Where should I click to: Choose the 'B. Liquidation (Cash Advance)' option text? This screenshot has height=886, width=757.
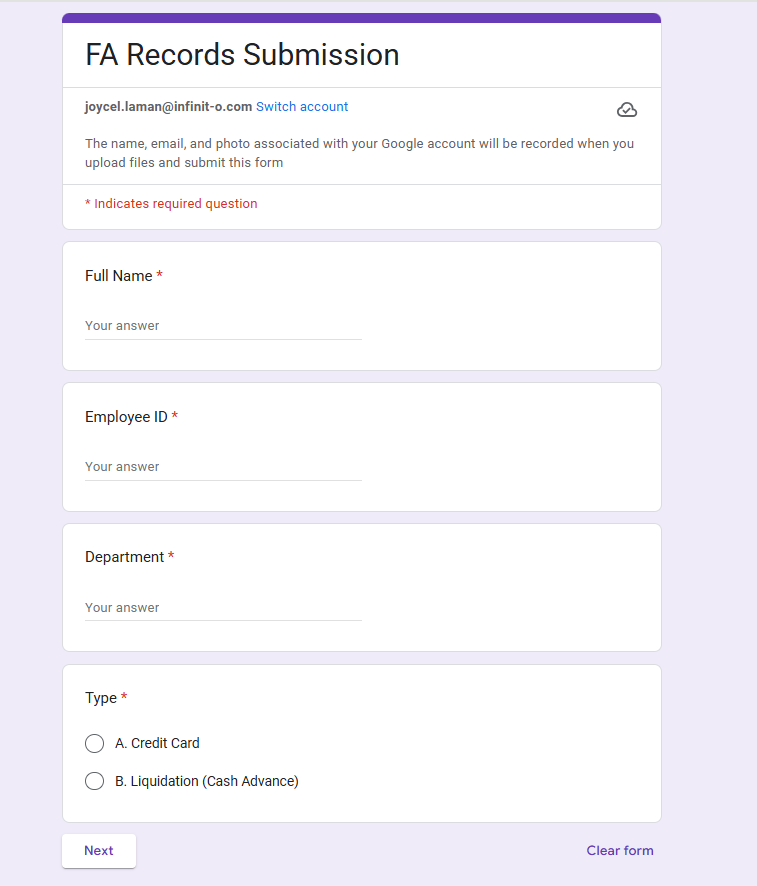207,781
